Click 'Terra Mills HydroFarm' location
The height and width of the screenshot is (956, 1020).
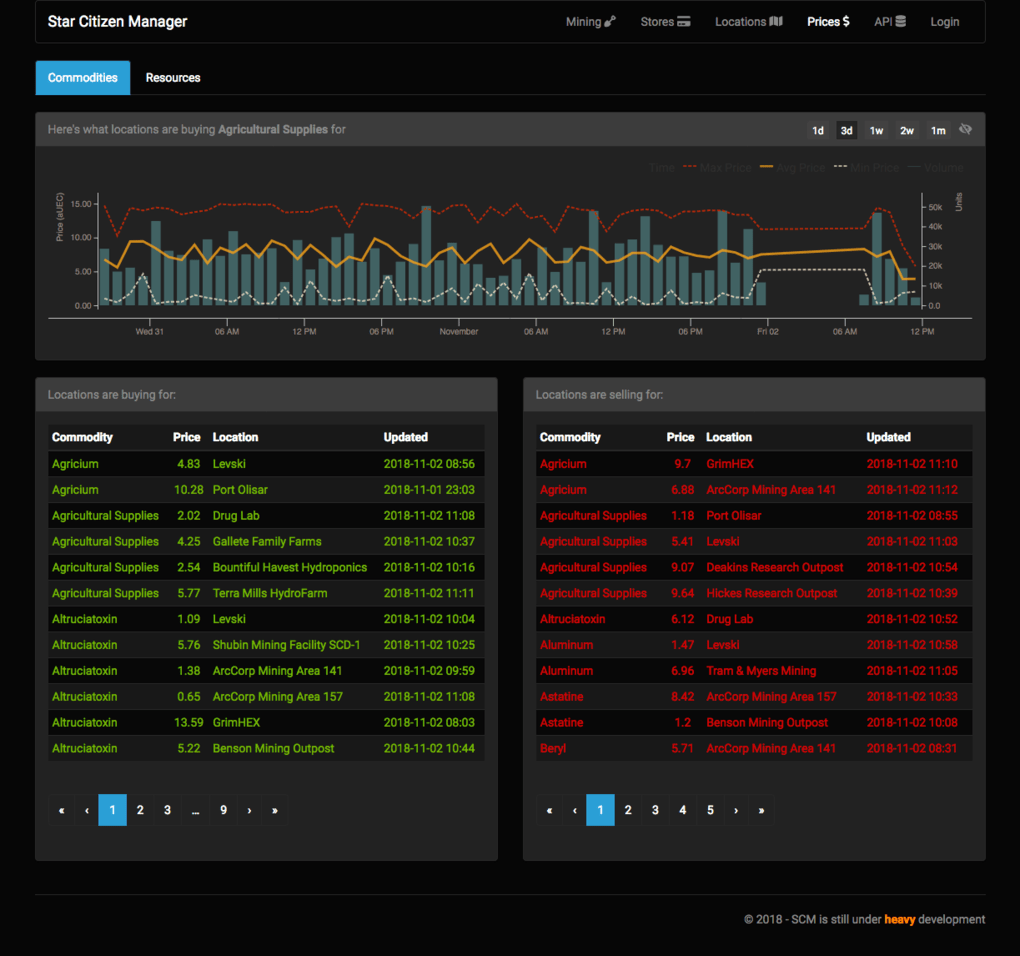click(x=269, y=593)
